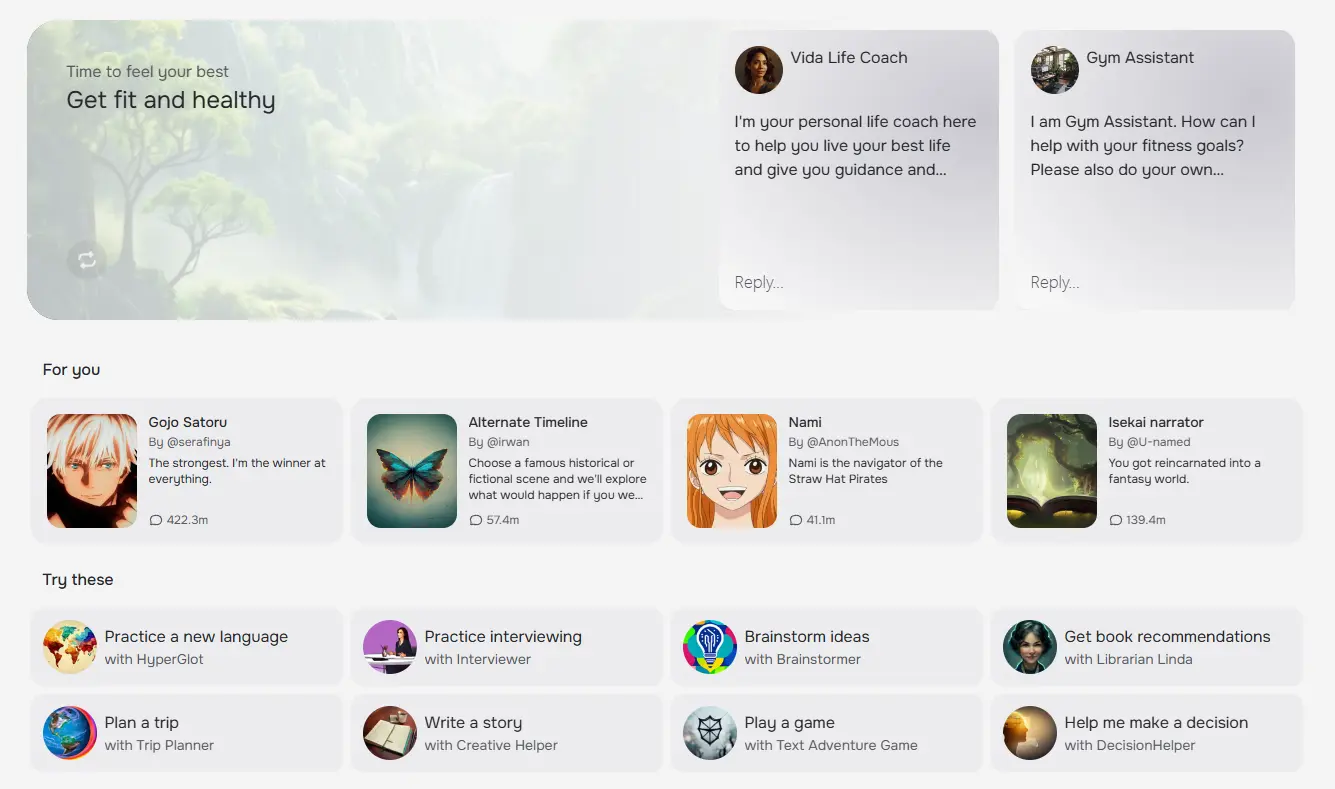
Task: Select the Gym Assistant avatar
Action: [1054, 70]
